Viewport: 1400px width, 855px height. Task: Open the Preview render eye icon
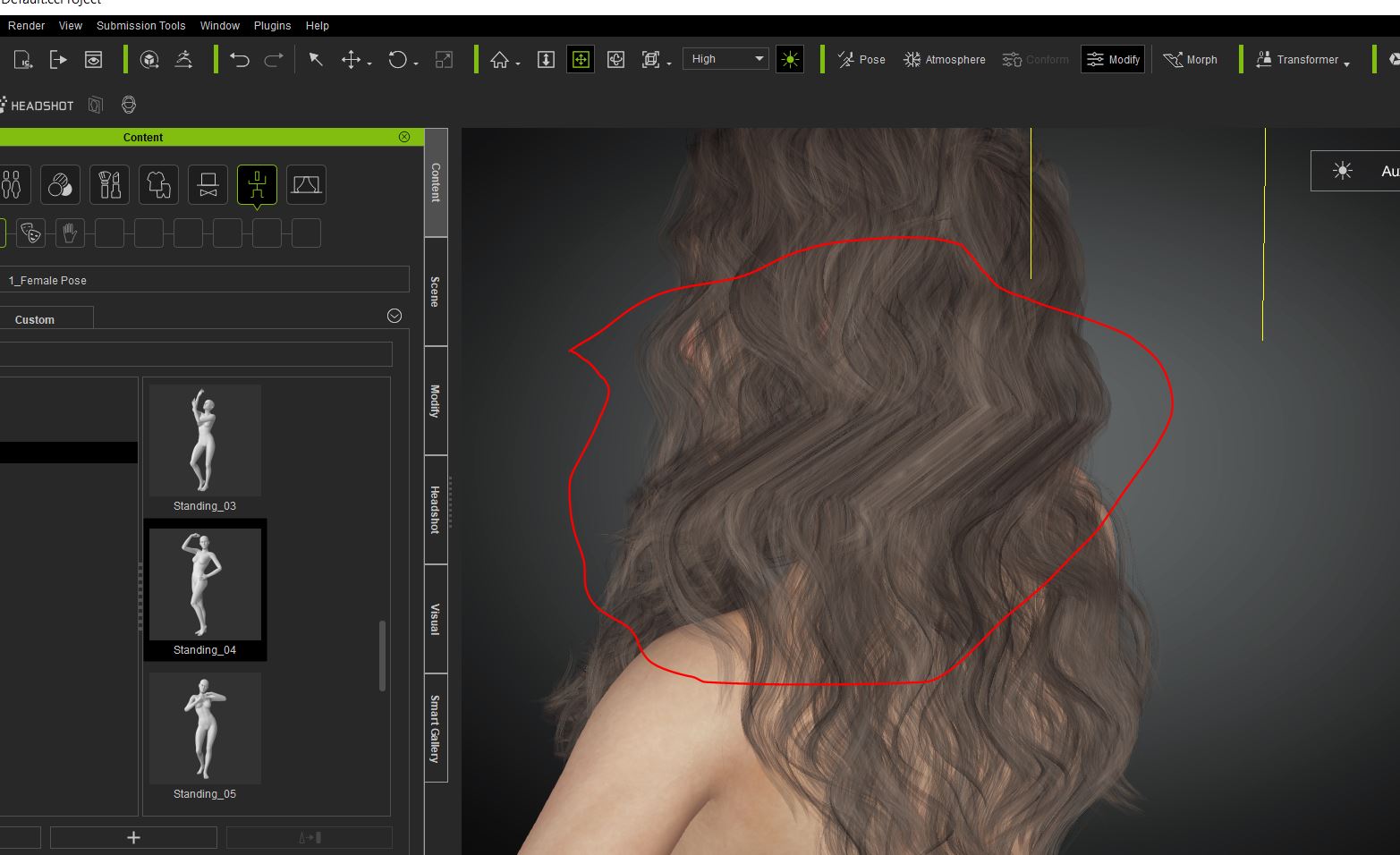(x=93, y=60)
